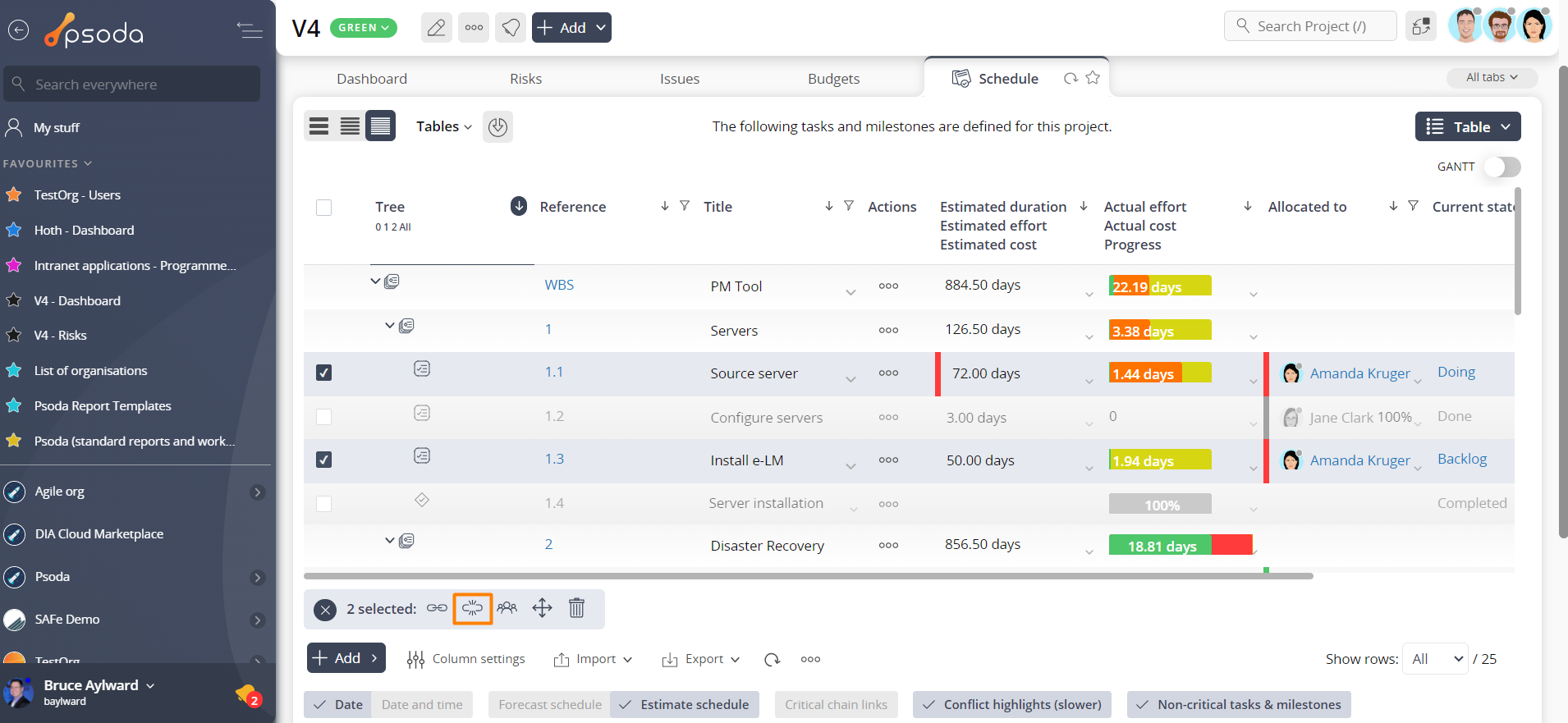Select the dense row density icon
The height and width of the screenshot is (723, 1568).
380,126
